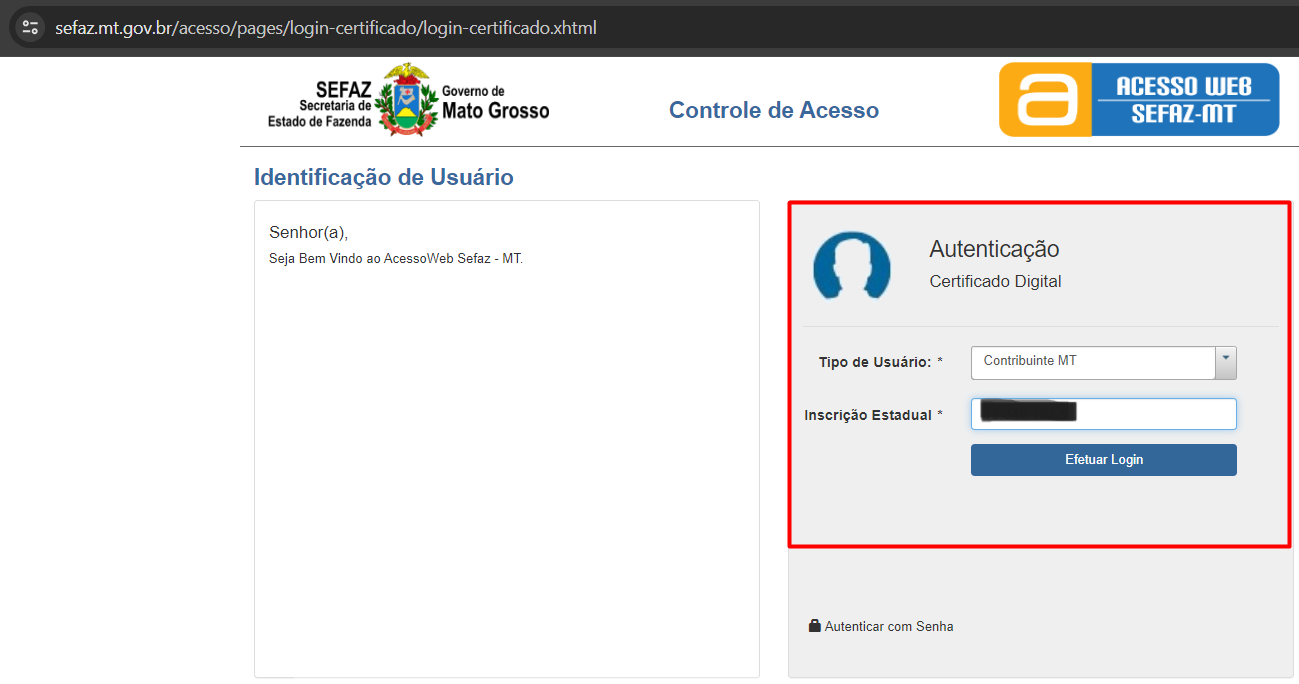Click the padlock icon beside Autenticar com Senha
Image resolution: width=1299 pixels, height=684 pixels.
pyautogui.click(x=814, y=626)
